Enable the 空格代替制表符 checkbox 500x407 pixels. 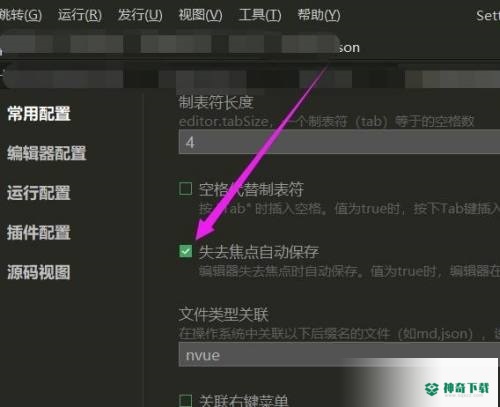point(185,189)
